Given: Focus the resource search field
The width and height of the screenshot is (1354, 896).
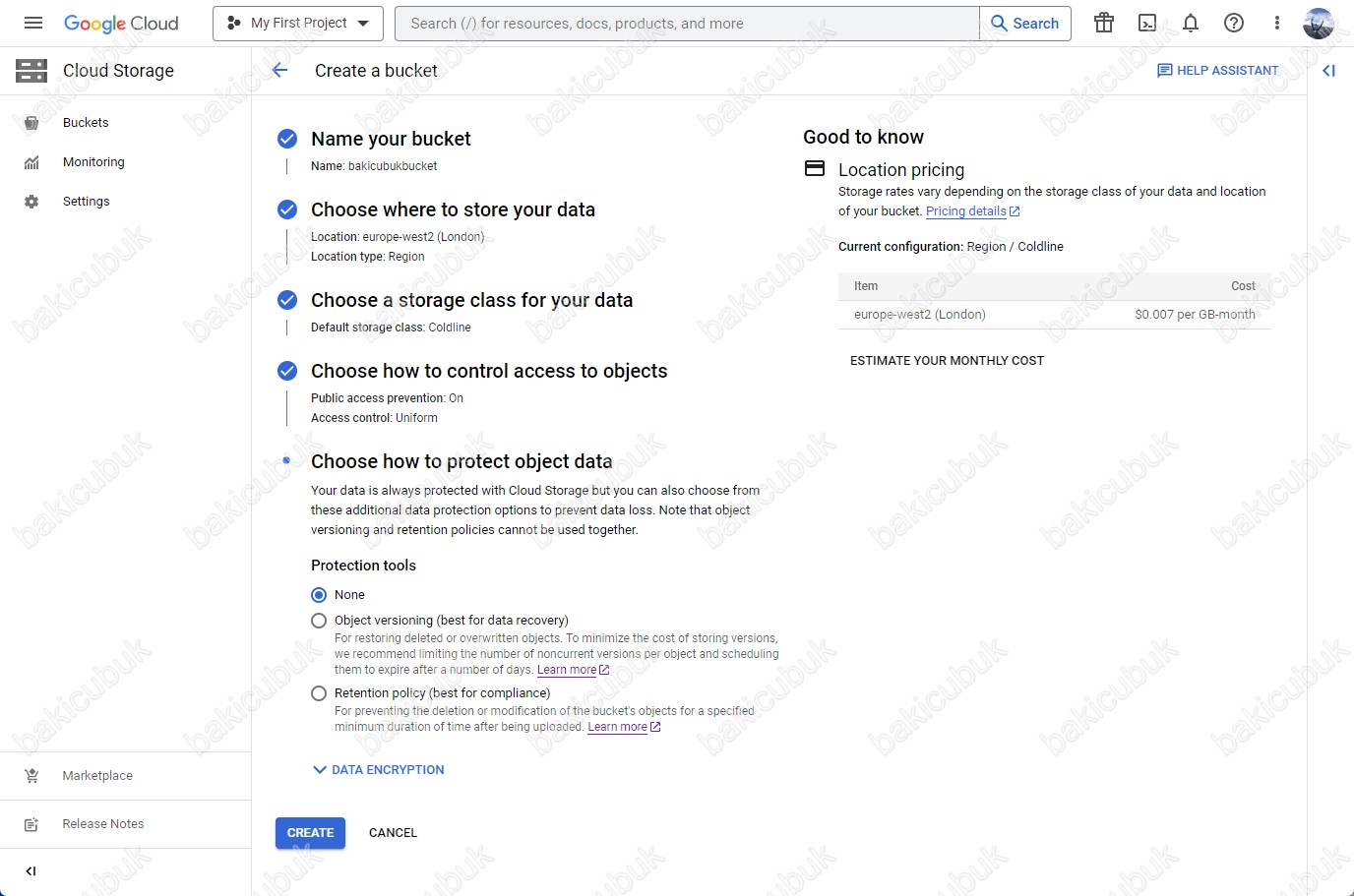Looking at the screenshot, I should coord(687,24).
